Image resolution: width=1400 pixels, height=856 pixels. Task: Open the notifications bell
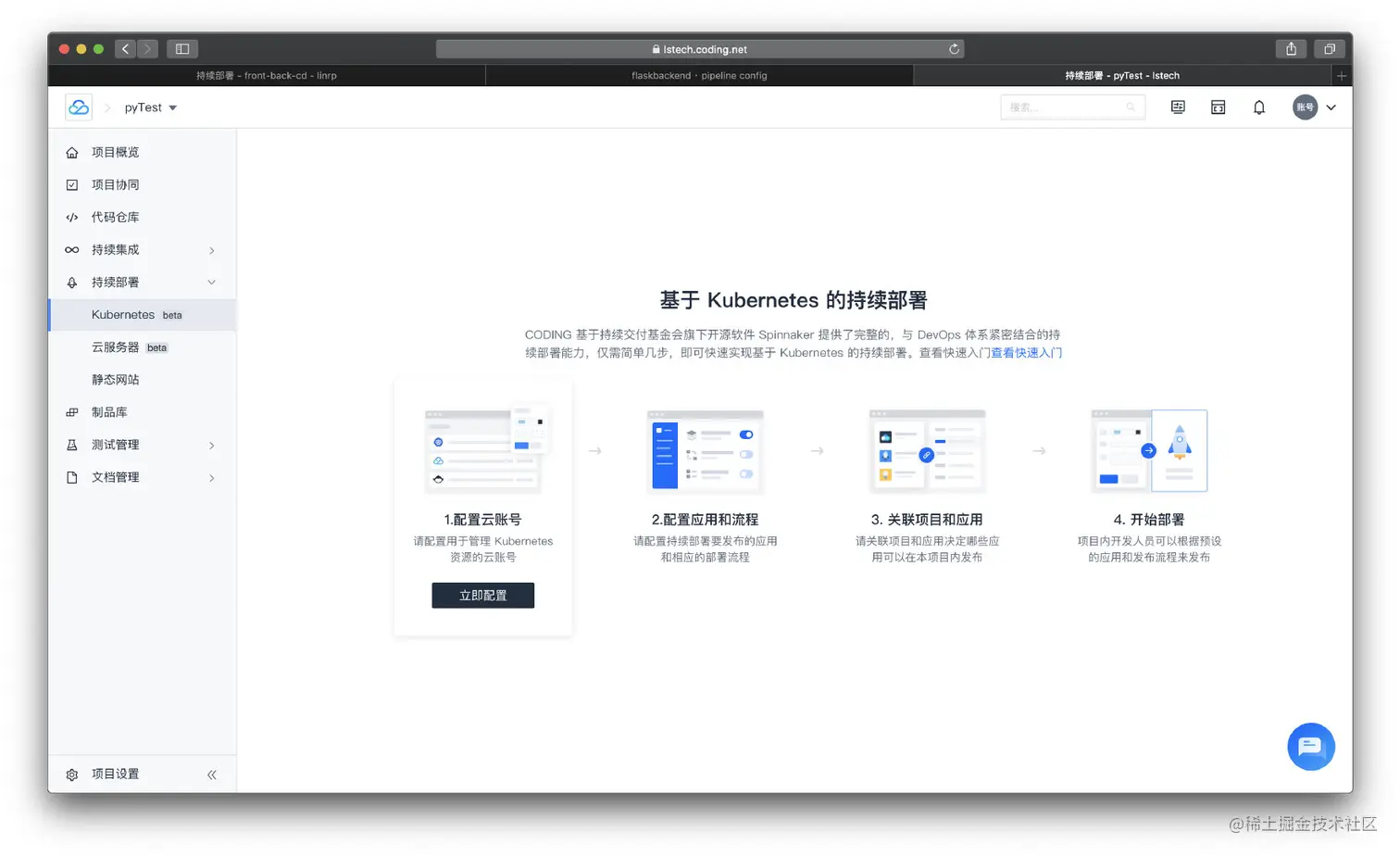[x=1259, y=107]
